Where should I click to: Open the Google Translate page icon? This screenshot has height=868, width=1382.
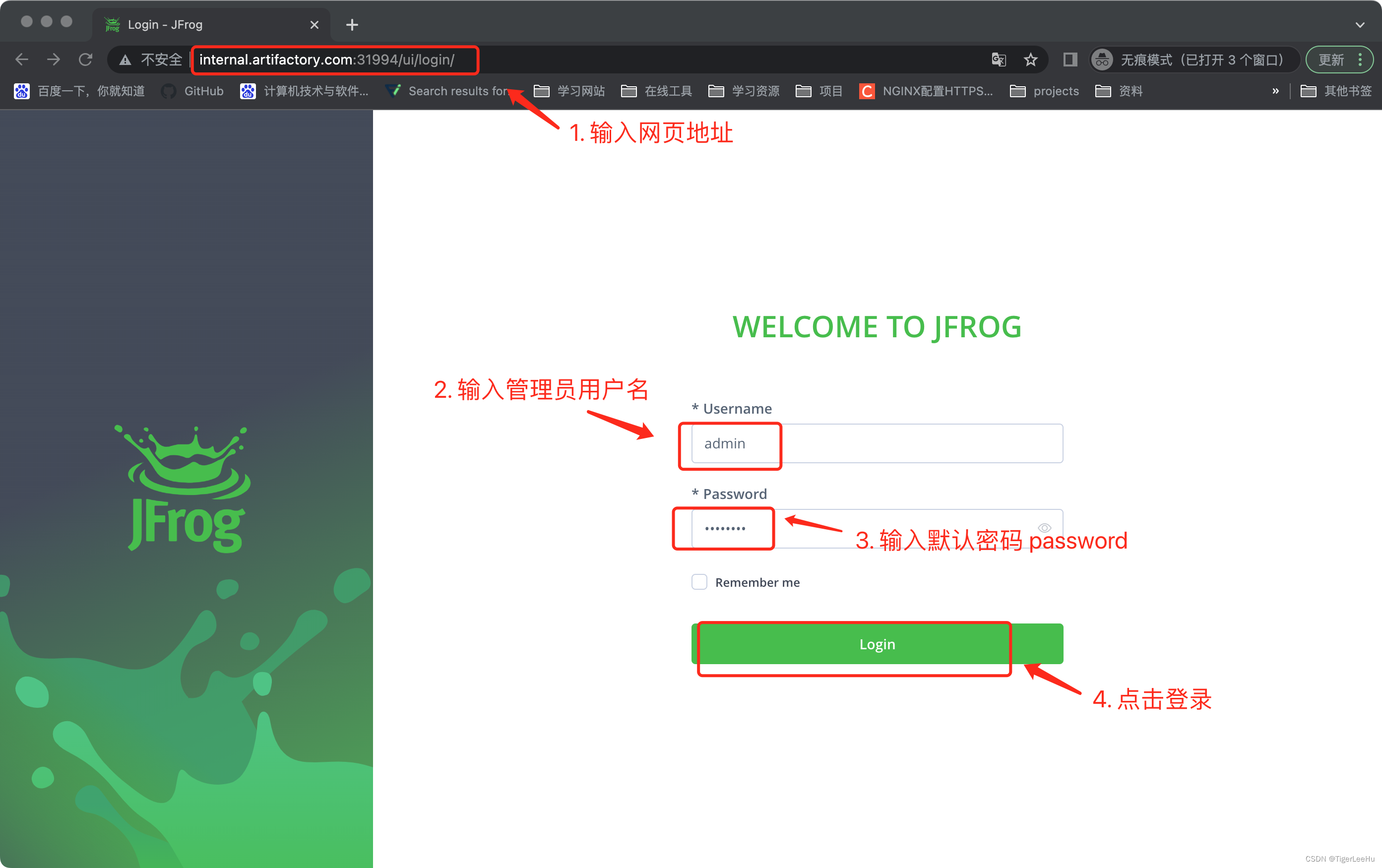coord(999,59)
